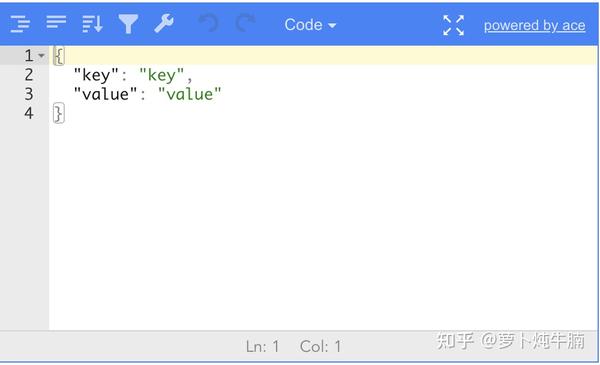Screen dimensions: 600x365
Task: Click the format JSON icon
Action: (x=20, y=24)
